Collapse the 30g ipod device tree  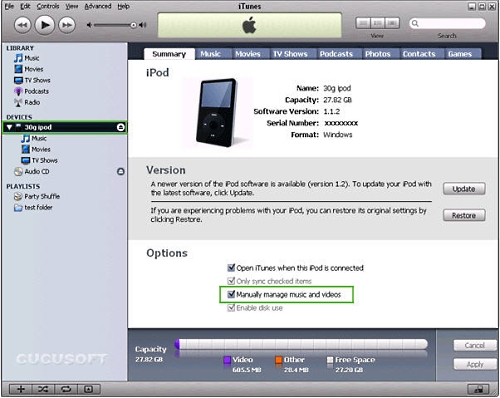coord(9,127)
